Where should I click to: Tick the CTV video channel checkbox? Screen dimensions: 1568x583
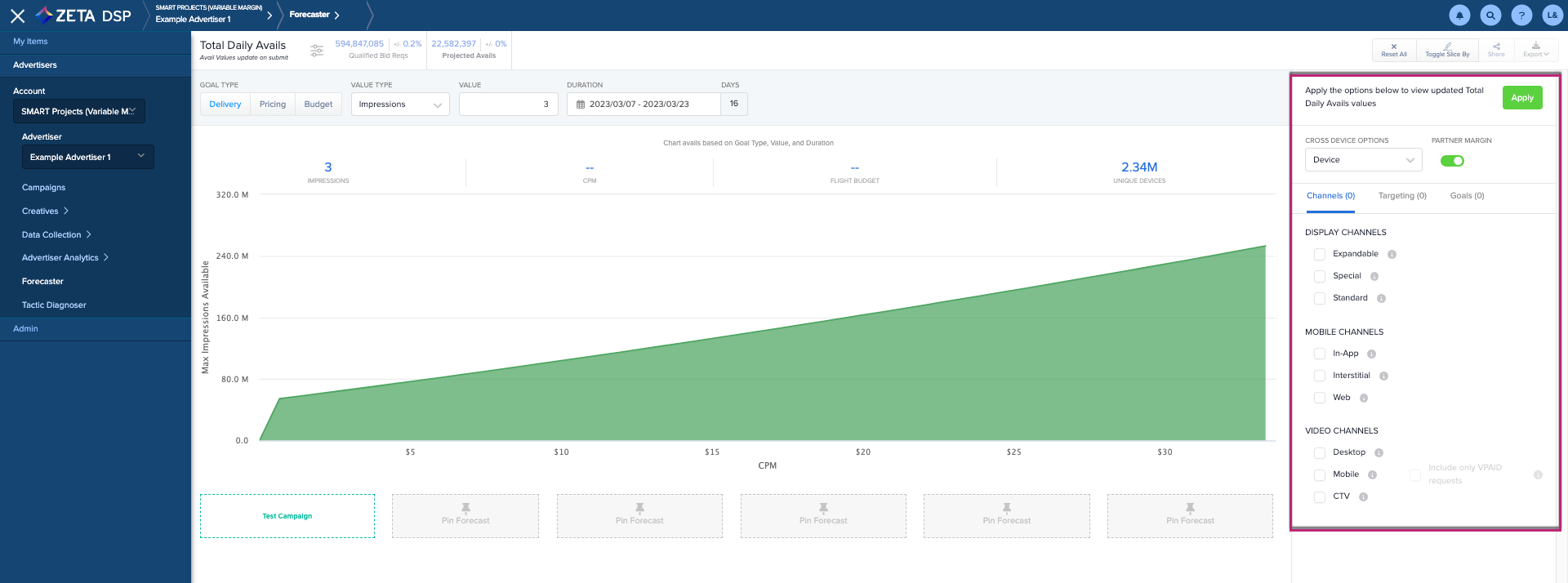click(1319, 497)
